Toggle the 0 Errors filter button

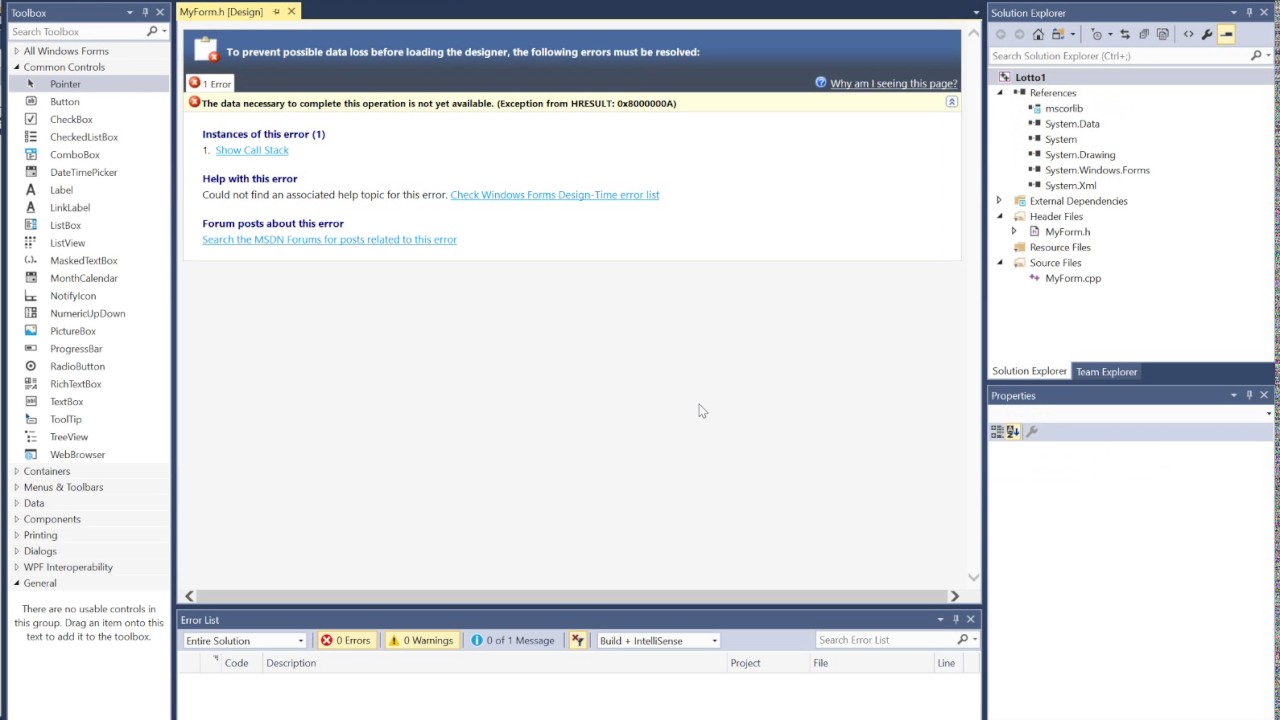(346, 640)
